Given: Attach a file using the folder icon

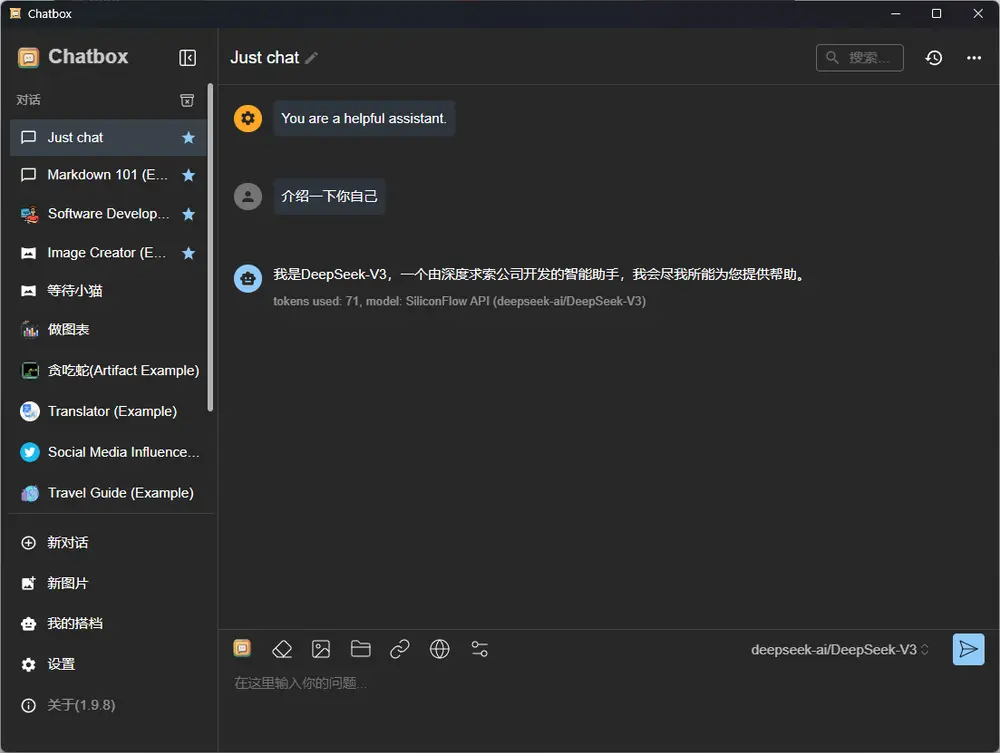Looking at the screenshot, I should point(360,649).
